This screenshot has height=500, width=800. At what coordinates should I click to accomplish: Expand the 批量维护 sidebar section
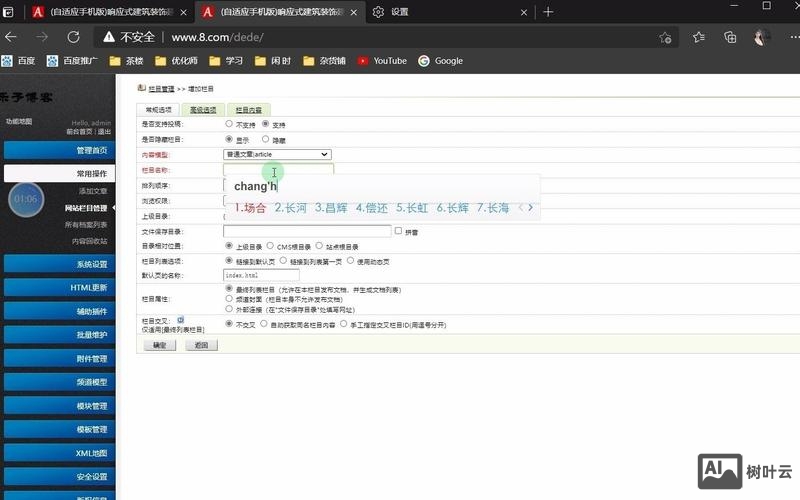(x=59, y=335)
